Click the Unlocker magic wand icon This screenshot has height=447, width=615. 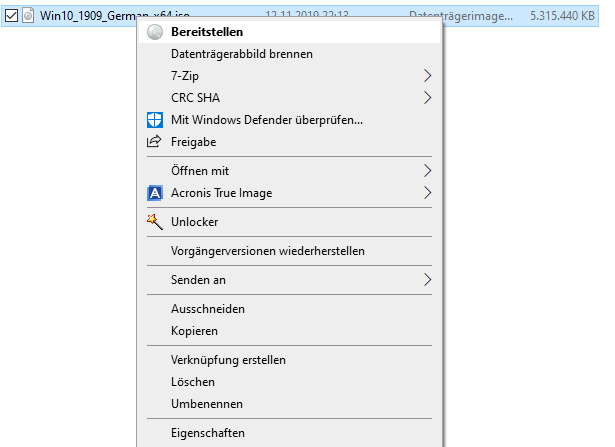pyautogui.click(x=155, y=222)
